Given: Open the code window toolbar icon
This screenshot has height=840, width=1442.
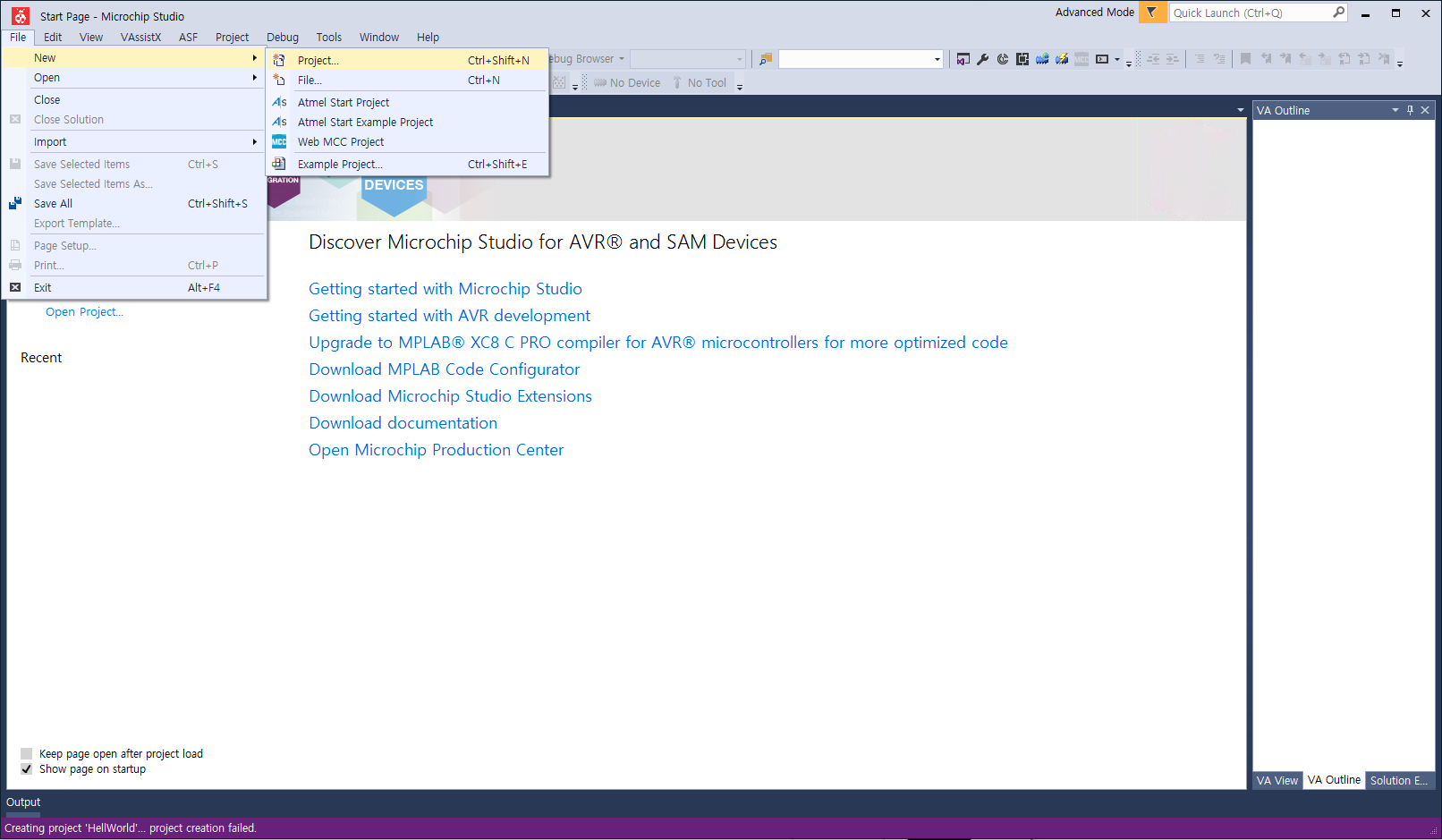Looking at the screenshot, I should point(963,59).
